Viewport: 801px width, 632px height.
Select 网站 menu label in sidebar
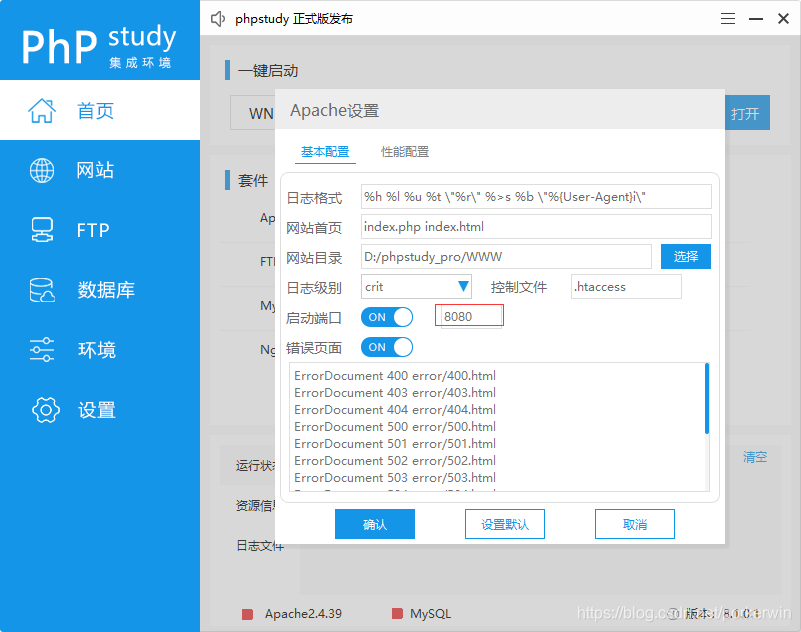[96, 170]
